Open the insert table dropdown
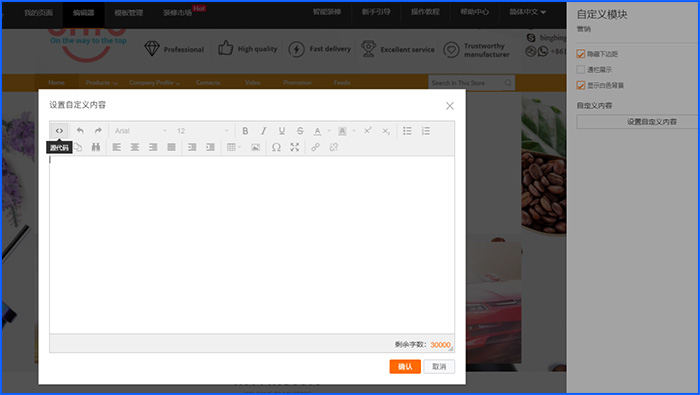The height and width of the screenshot is (395, 700). (x=233, y=147)
